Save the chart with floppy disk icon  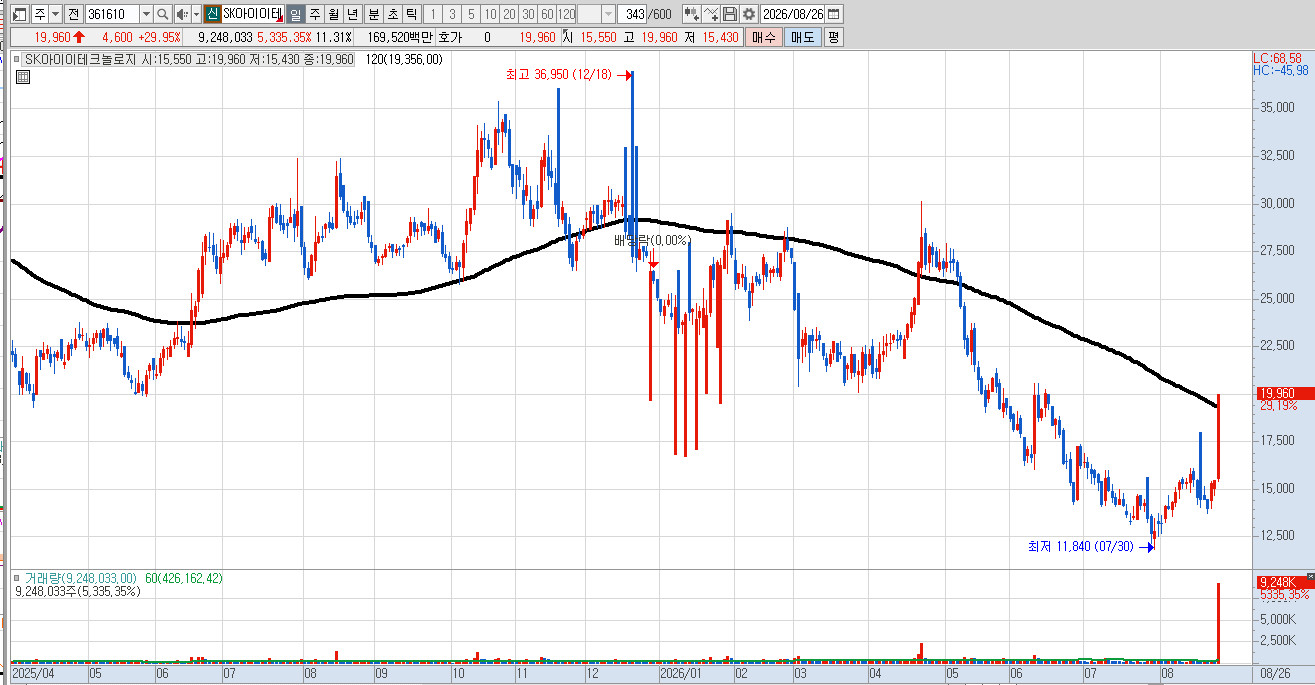730,14
